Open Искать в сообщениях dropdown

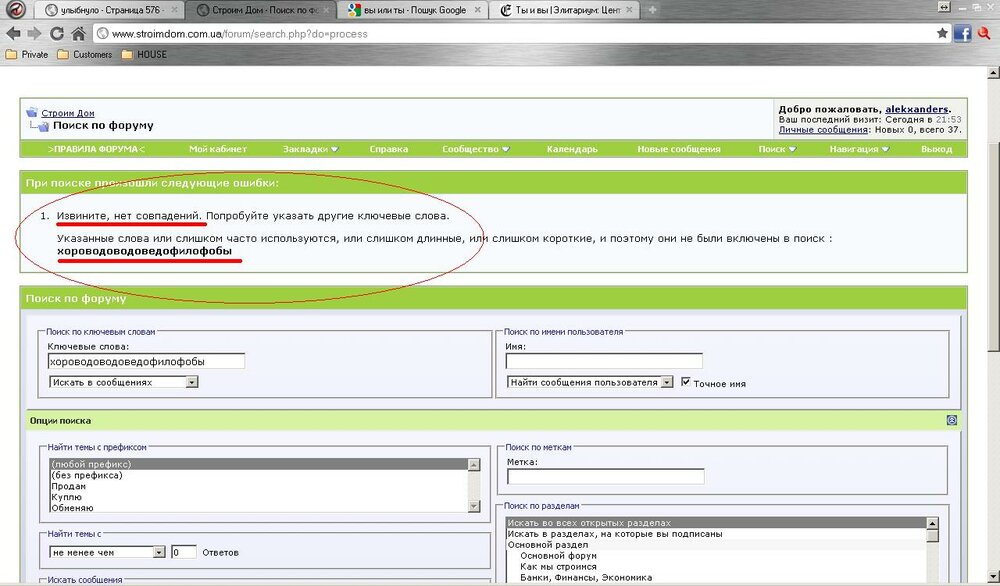click(124, 382)
